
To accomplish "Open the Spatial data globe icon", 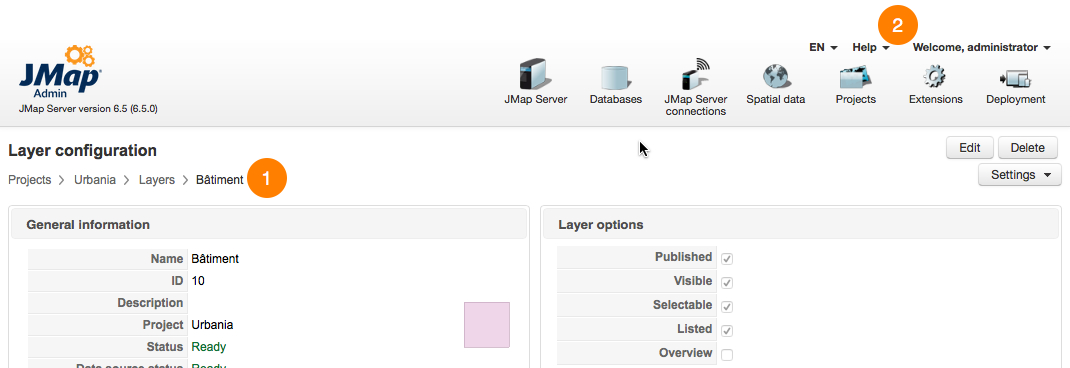I will (776, 76).
